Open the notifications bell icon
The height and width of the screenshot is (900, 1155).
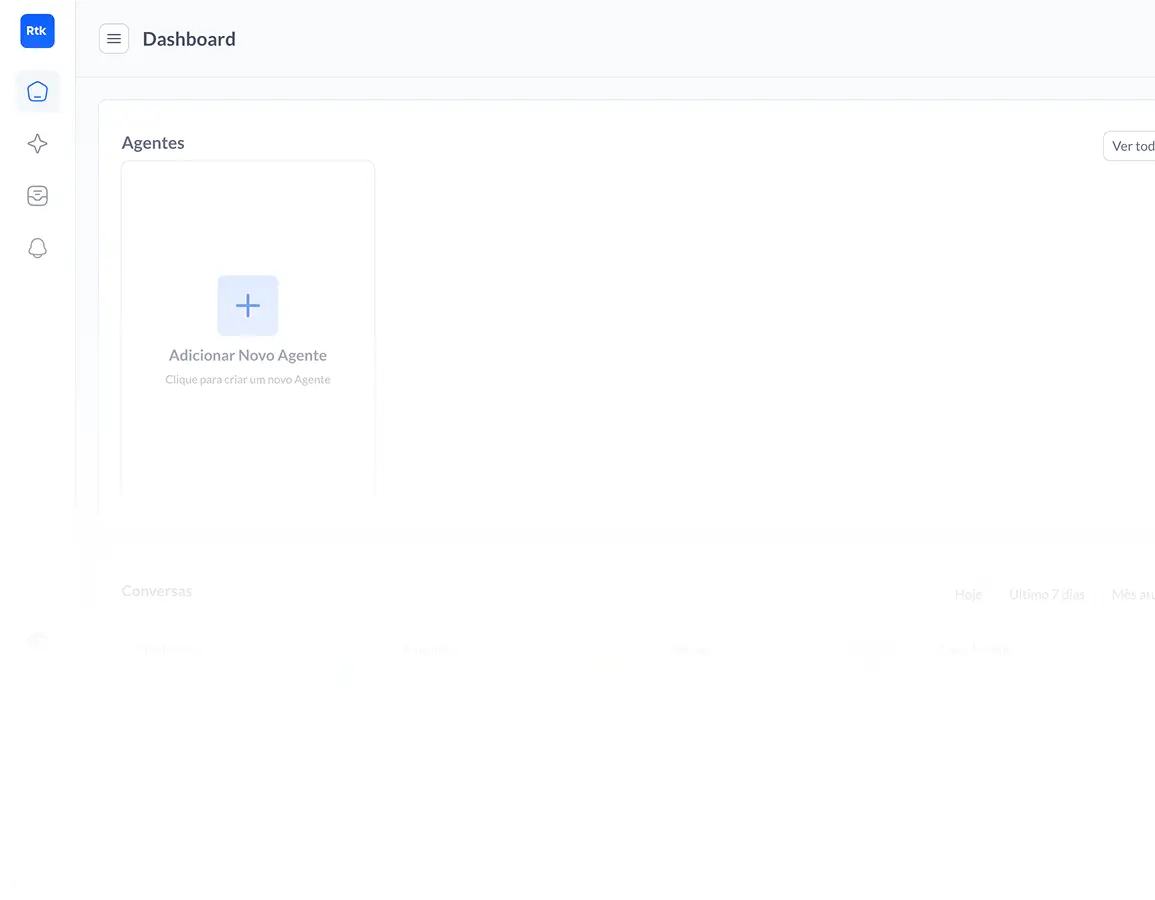click(37, 248)
